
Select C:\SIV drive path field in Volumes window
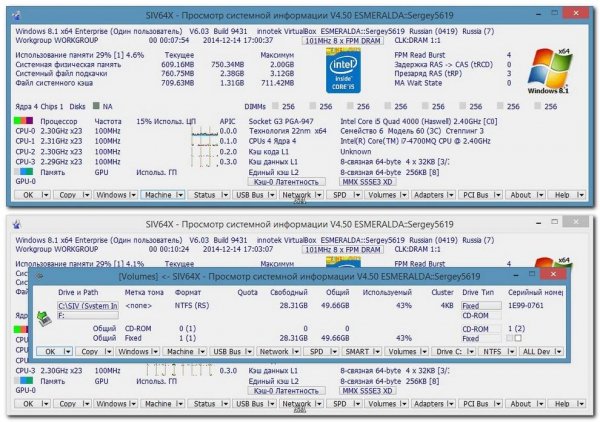[88, 306]
